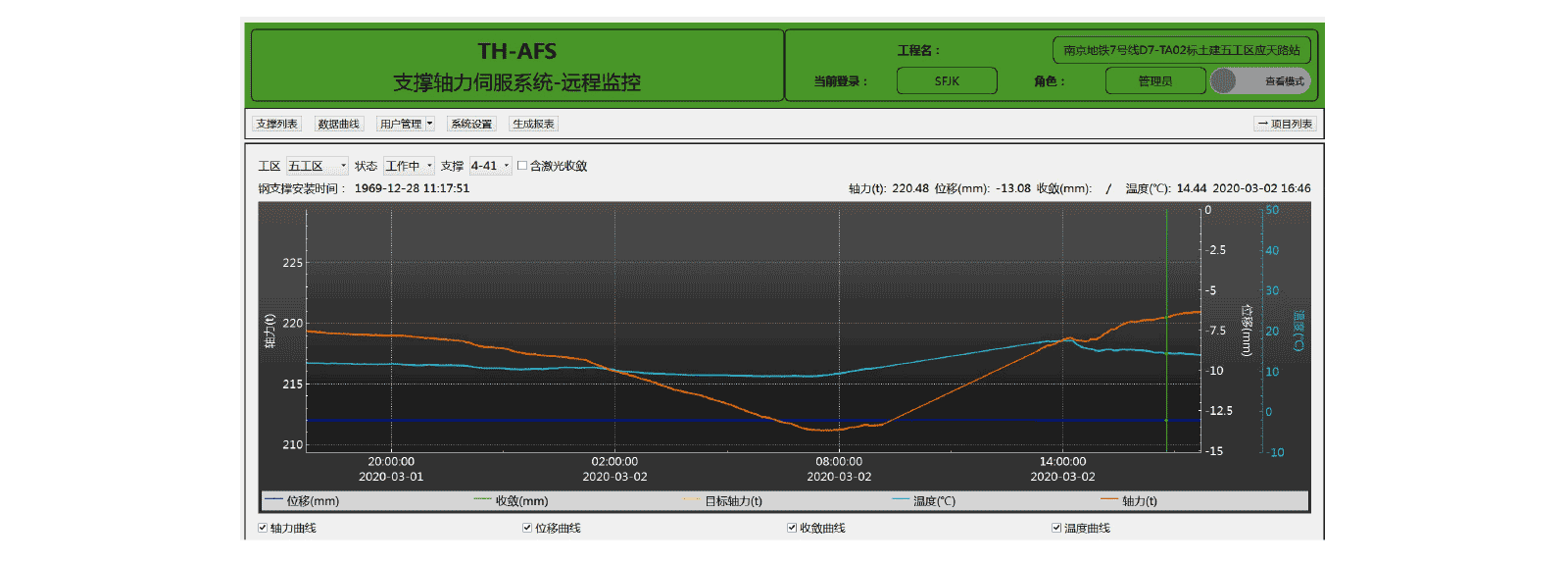Enable the 含激光收敛 checkbox

(x=522, y=166)
